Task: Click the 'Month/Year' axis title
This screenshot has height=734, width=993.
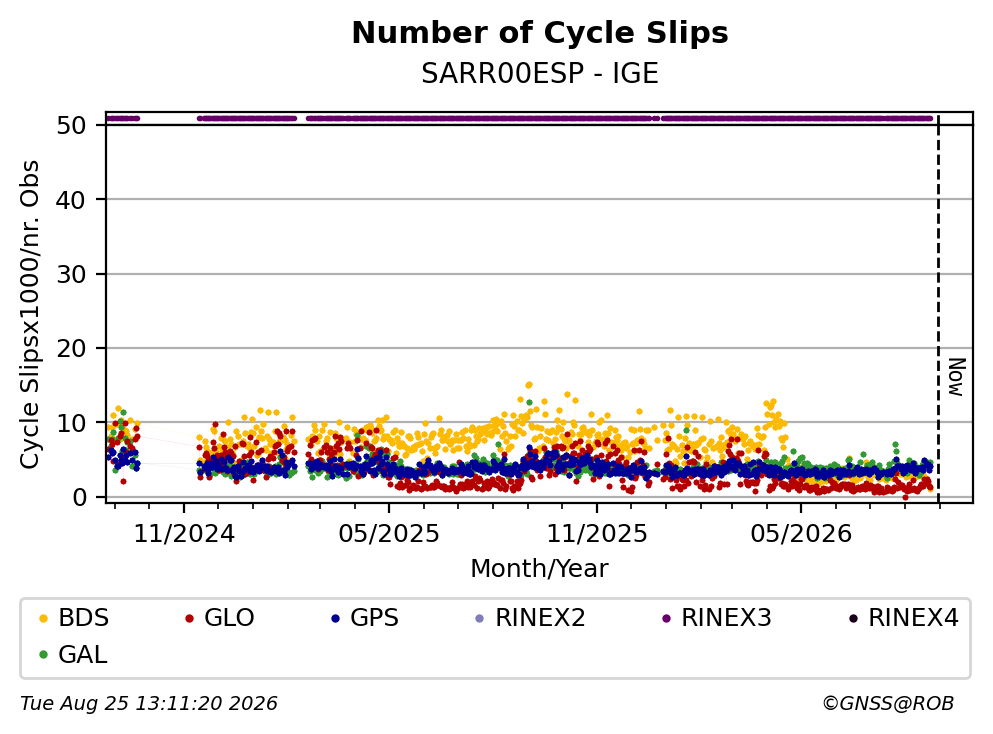Action: pyautogui.click(x=540, y=569)
